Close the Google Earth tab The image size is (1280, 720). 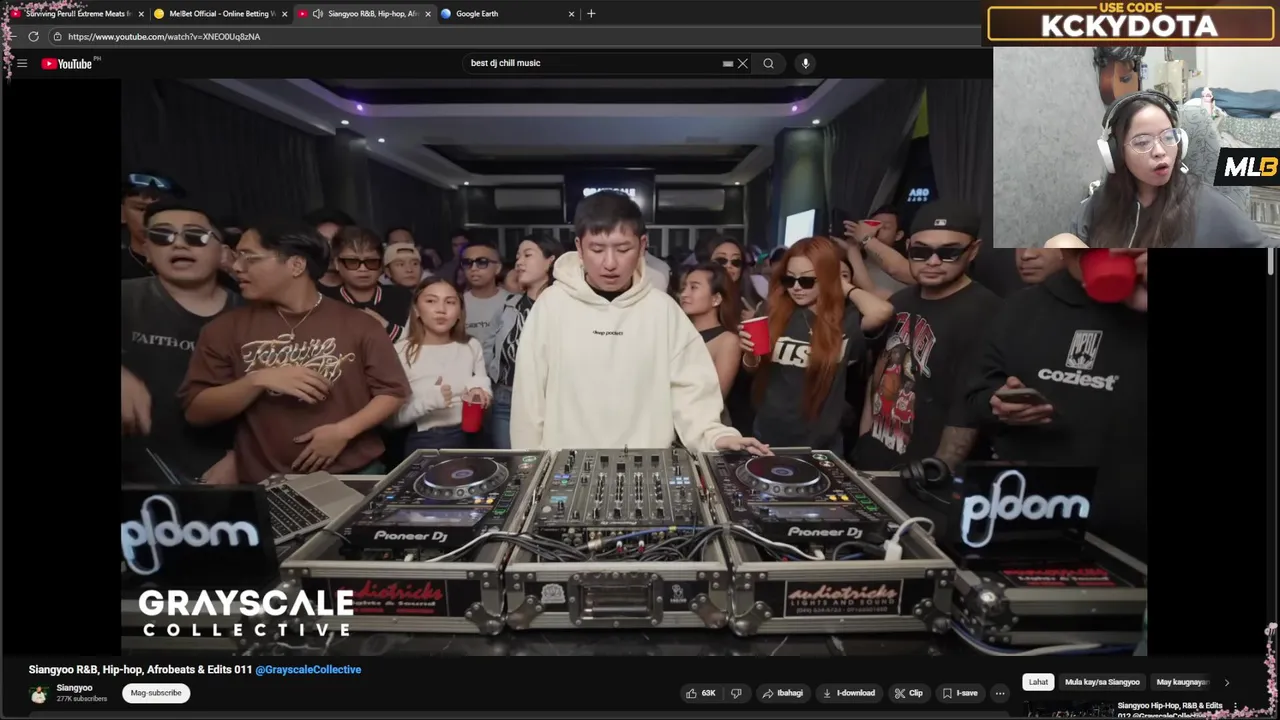click(571, 14)
